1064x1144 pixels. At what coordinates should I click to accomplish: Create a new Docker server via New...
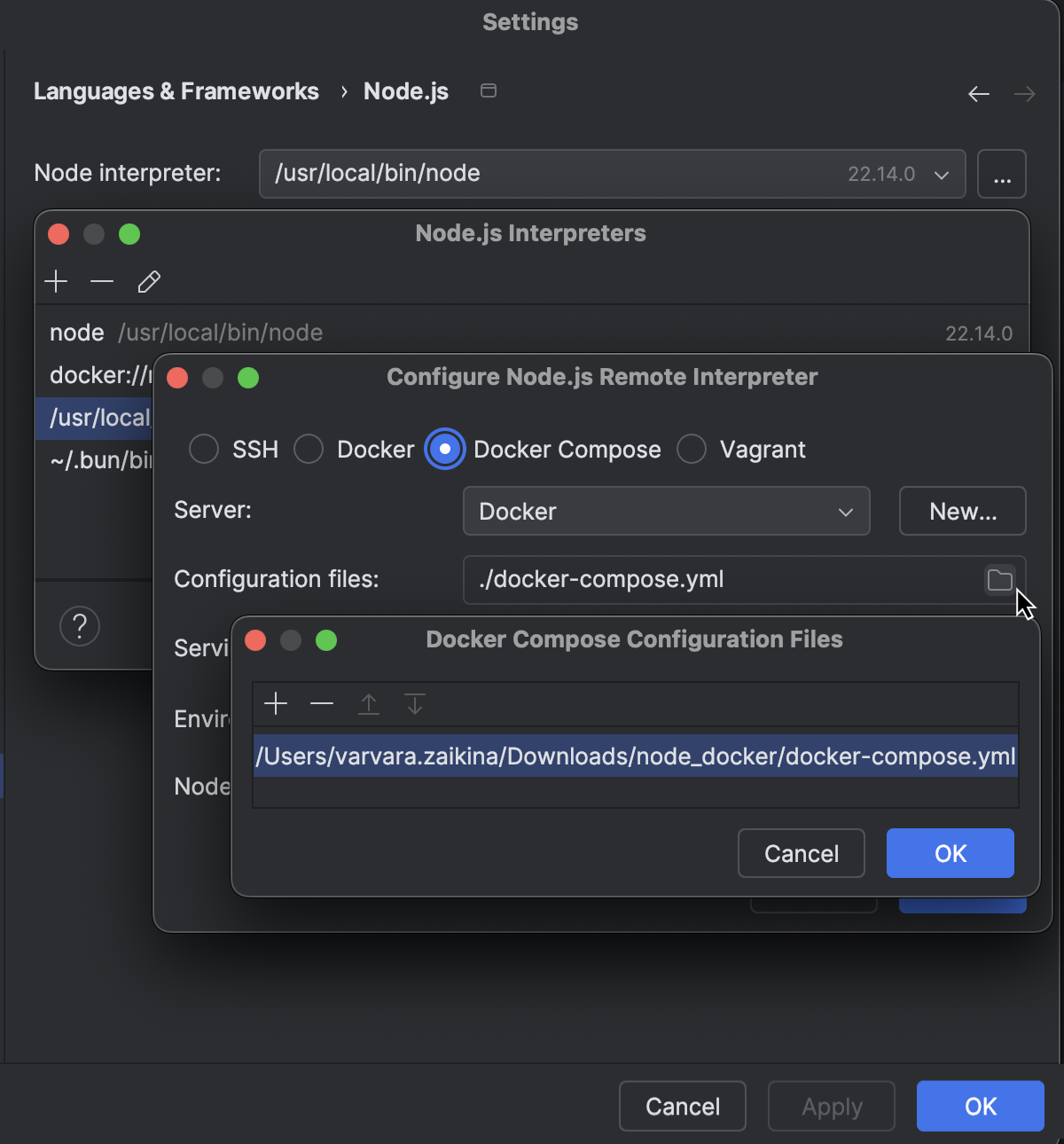pyautogui.click(x=962, y=511)
